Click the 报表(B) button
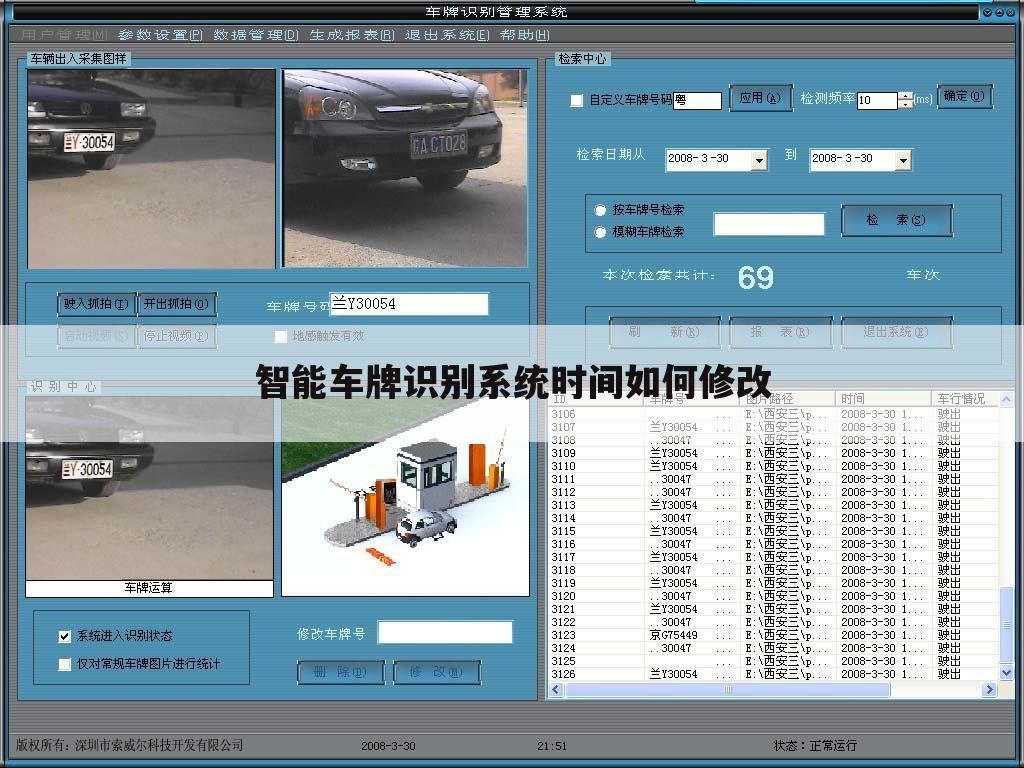This screenshot has height=768, width=1024. click(781, 332)
